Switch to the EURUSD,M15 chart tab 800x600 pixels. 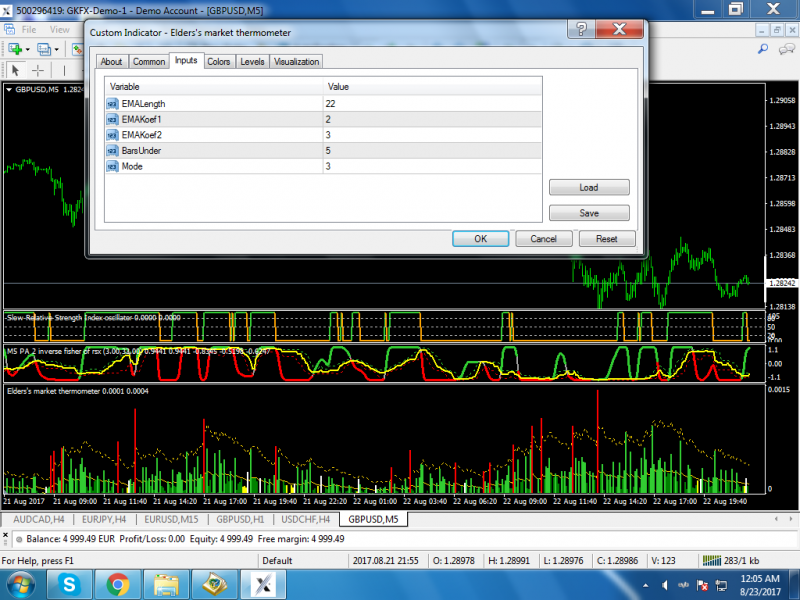point(171,519)
